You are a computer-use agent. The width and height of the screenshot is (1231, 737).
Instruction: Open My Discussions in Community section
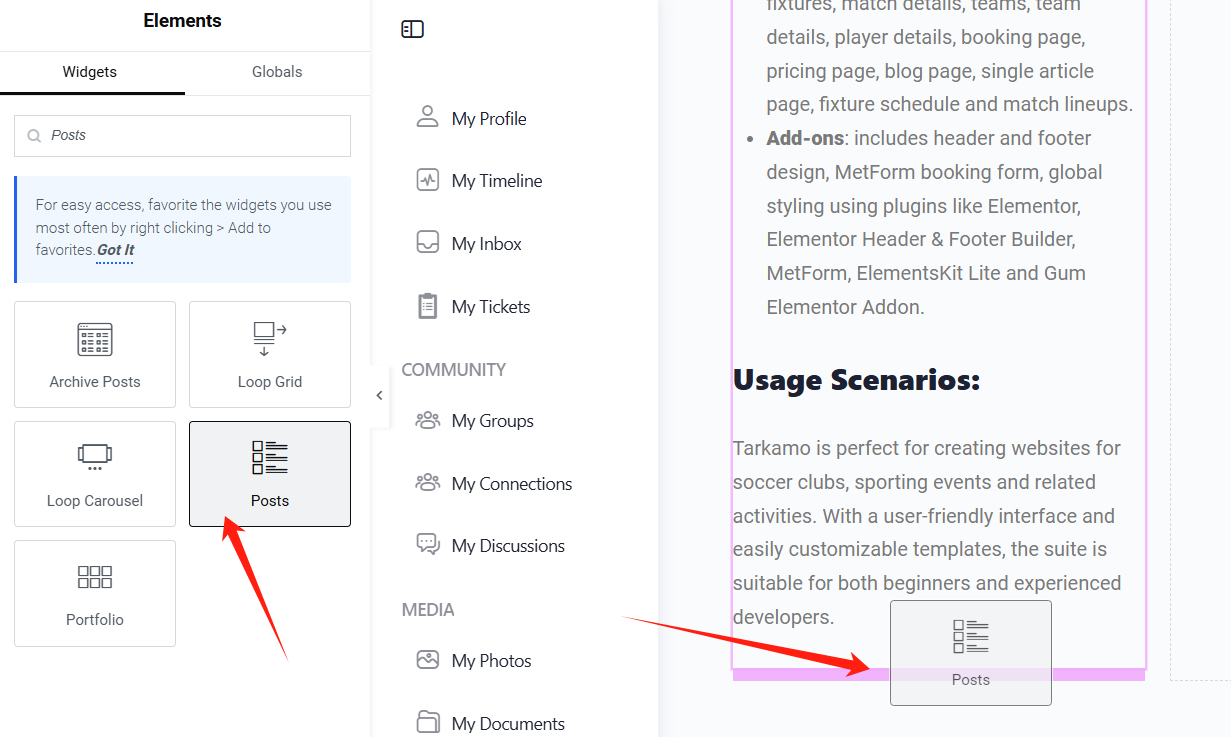(x=508, y=546)
